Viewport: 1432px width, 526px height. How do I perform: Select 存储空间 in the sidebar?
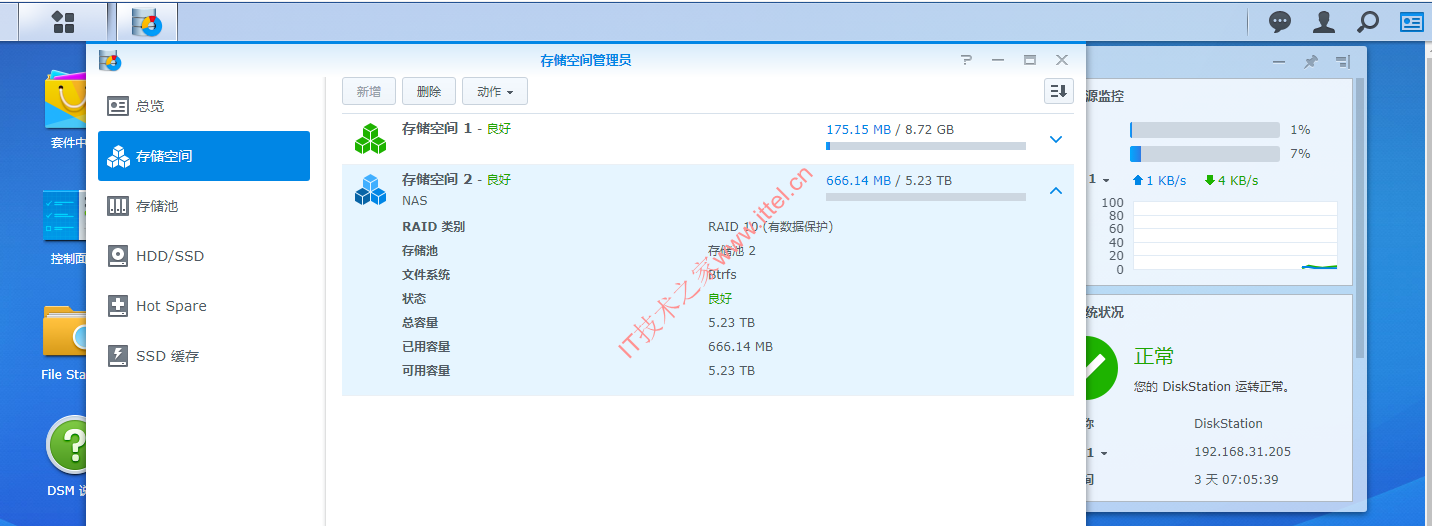click(204, 156)
